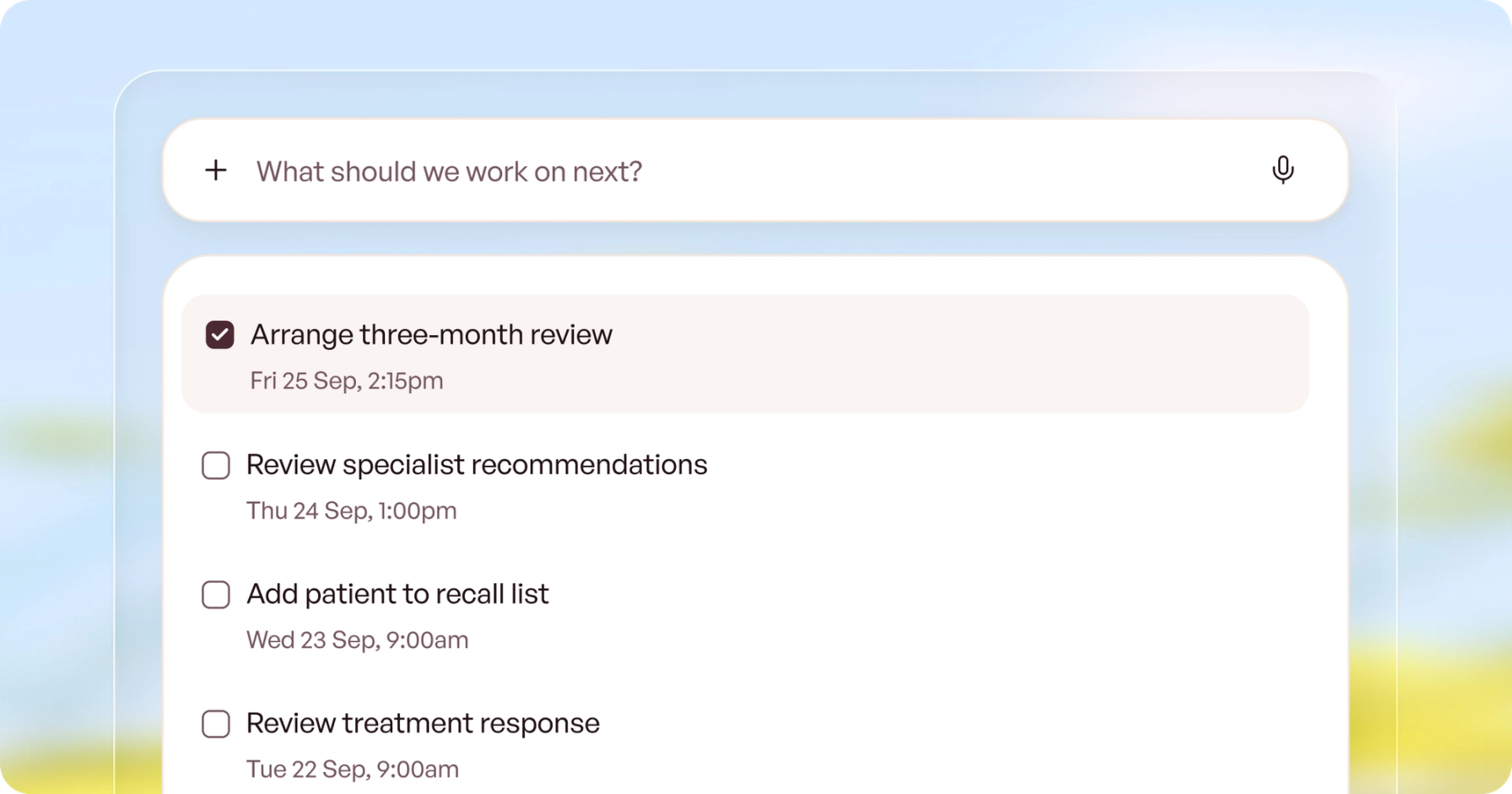The image size is (1512, 794).
Task: Select the 'Wed 23 Sep, 9:00am' due date
Action: pos(358,640)
